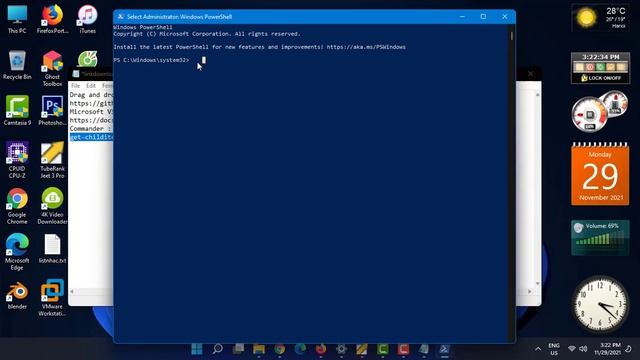The image size is (640, 360).
Task: Open green Camtasia icon on taskbar
Action: pyautogui.click(x=382, y=349)
